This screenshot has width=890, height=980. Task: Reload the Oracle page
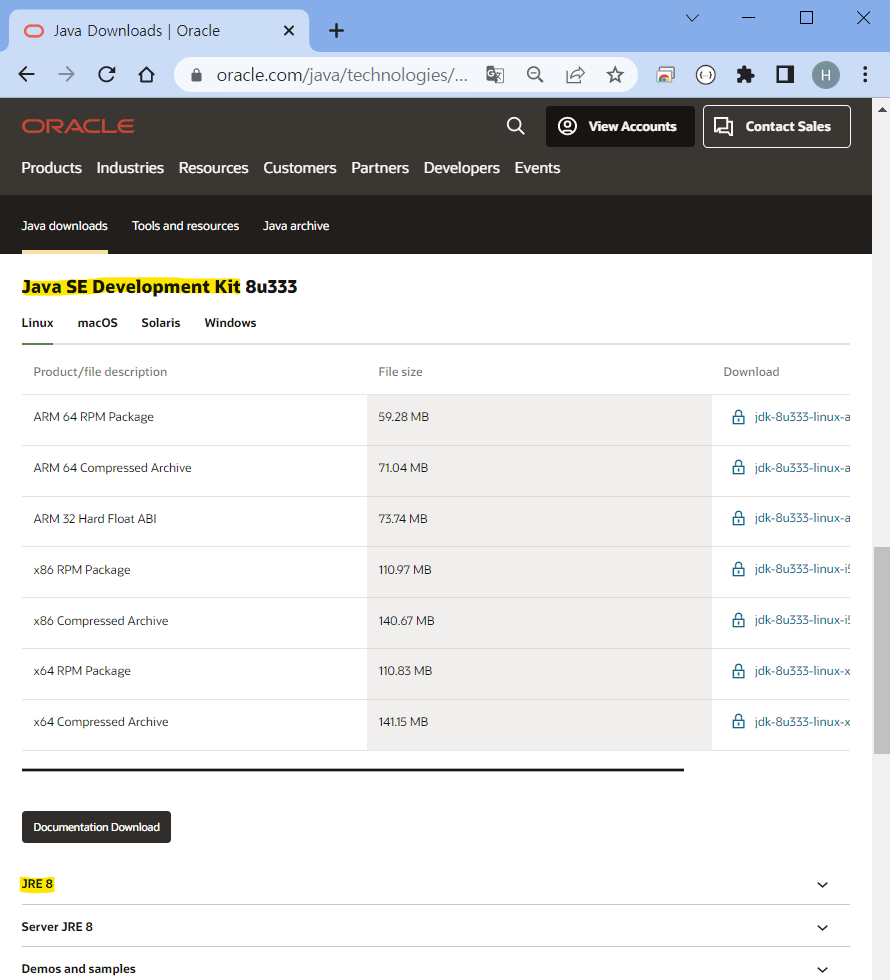(106, 75)
